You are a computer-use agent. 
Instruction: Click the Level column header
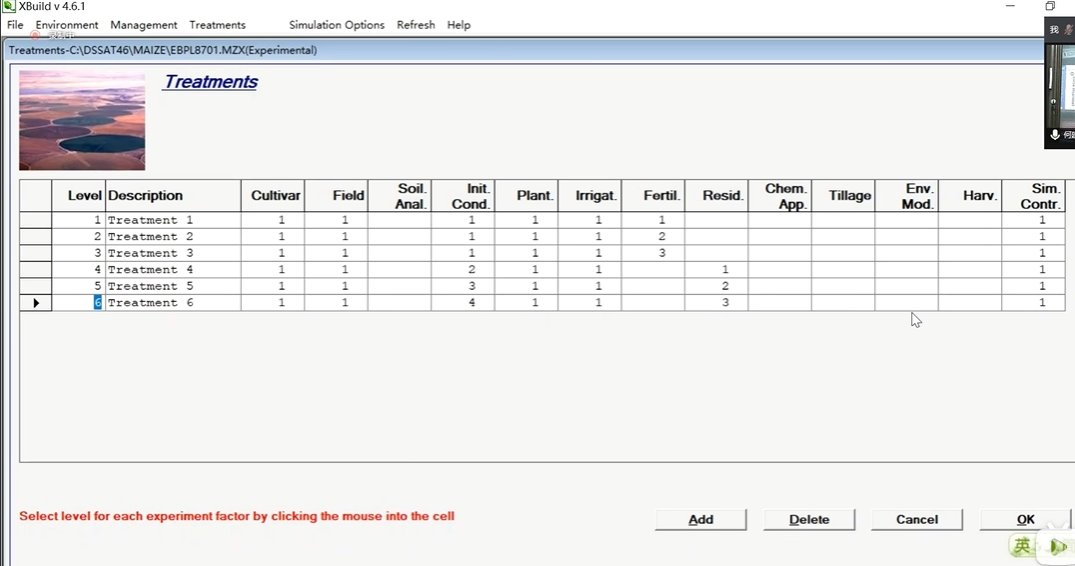tap(78, 195)
